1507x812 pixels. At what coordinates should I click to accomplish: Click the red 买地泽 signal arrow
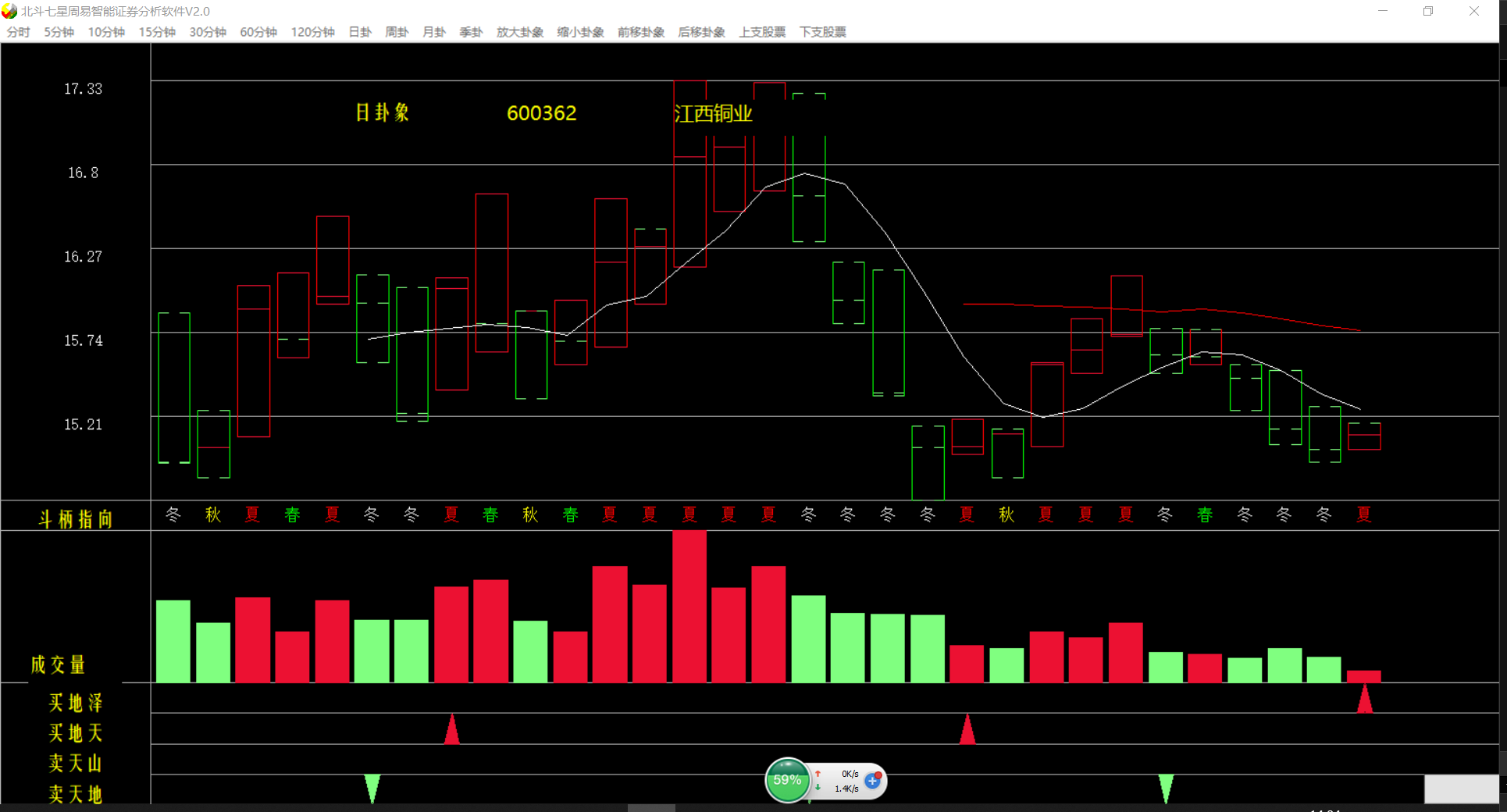coord(1364,698)
